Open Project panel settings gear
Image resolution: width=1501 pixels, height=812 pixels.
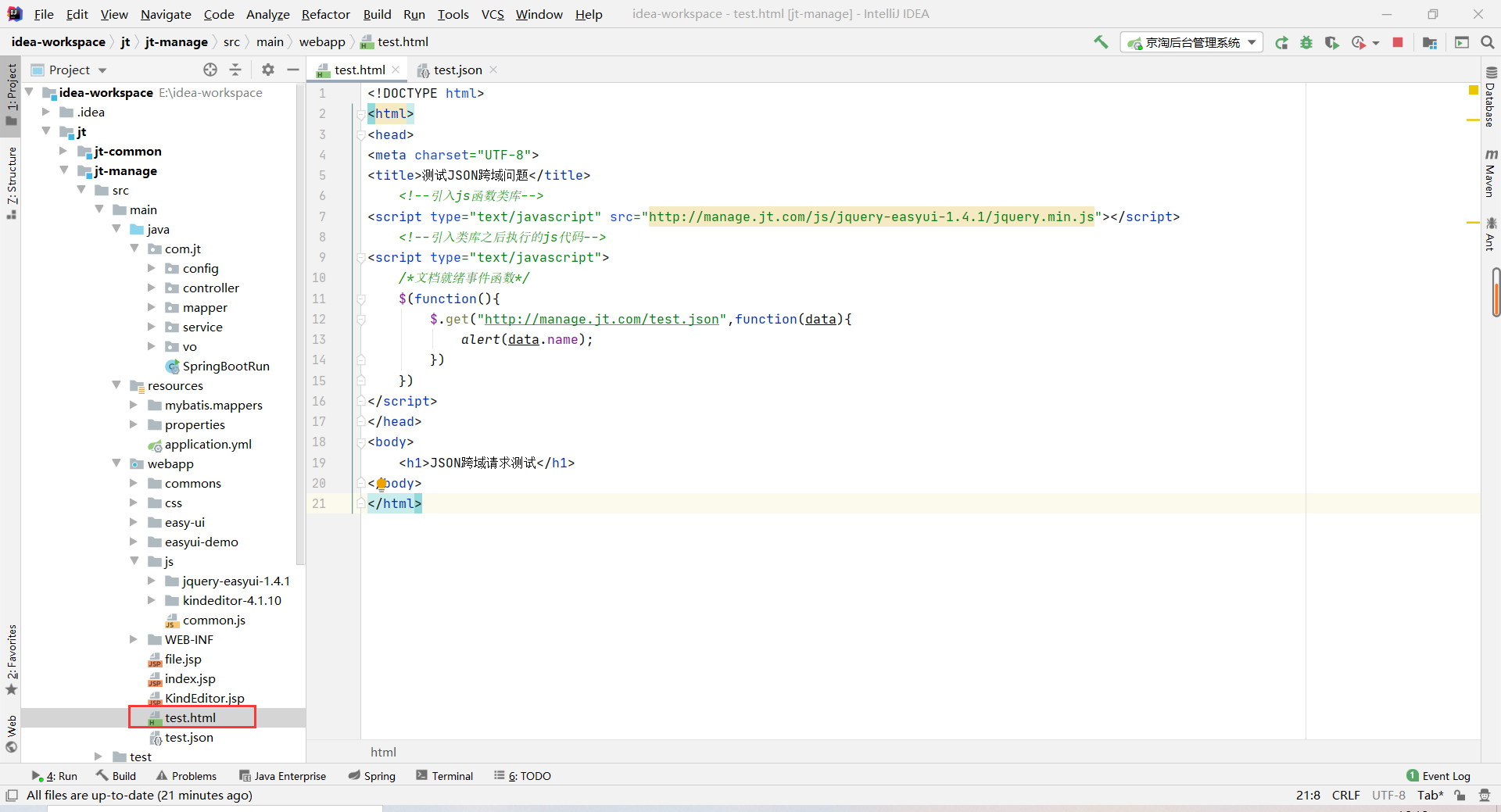268,70
